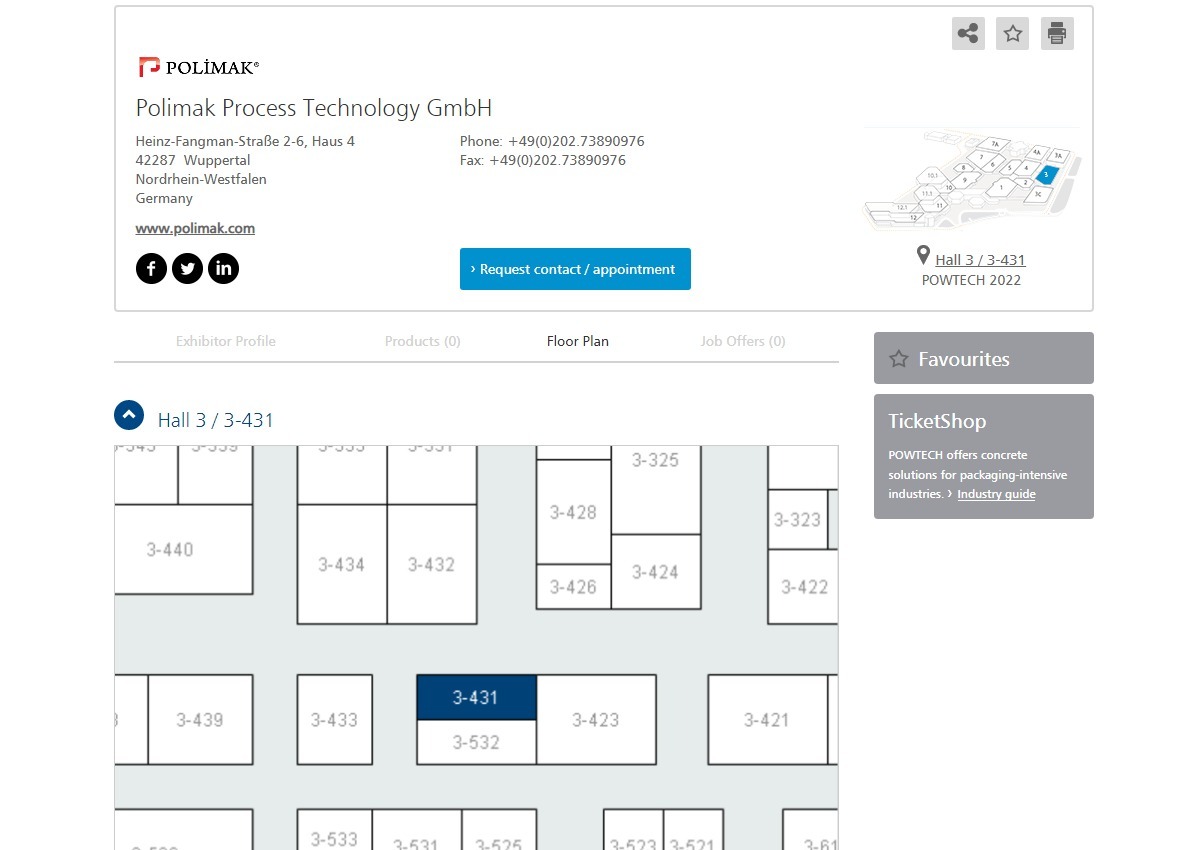Open the Job Offers (0) tab
Screen dimensions: 1201x850
pos(743,341)
